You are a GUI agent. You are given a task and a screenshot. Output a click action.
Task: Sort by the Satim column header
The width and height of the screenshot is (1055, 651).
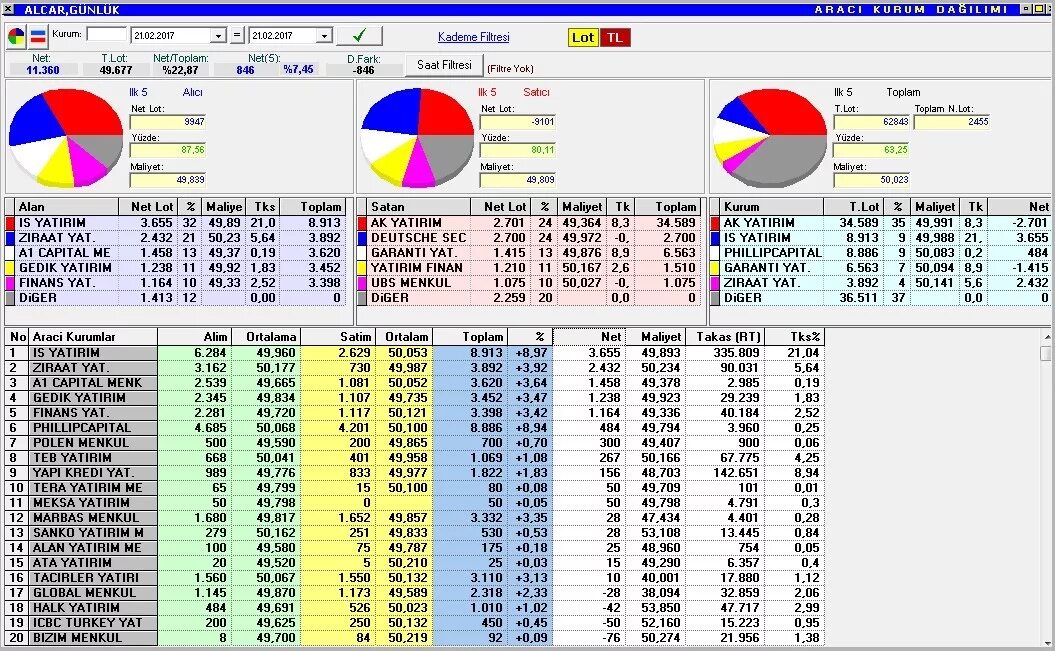pyautogui.click(x=337, y=337)
